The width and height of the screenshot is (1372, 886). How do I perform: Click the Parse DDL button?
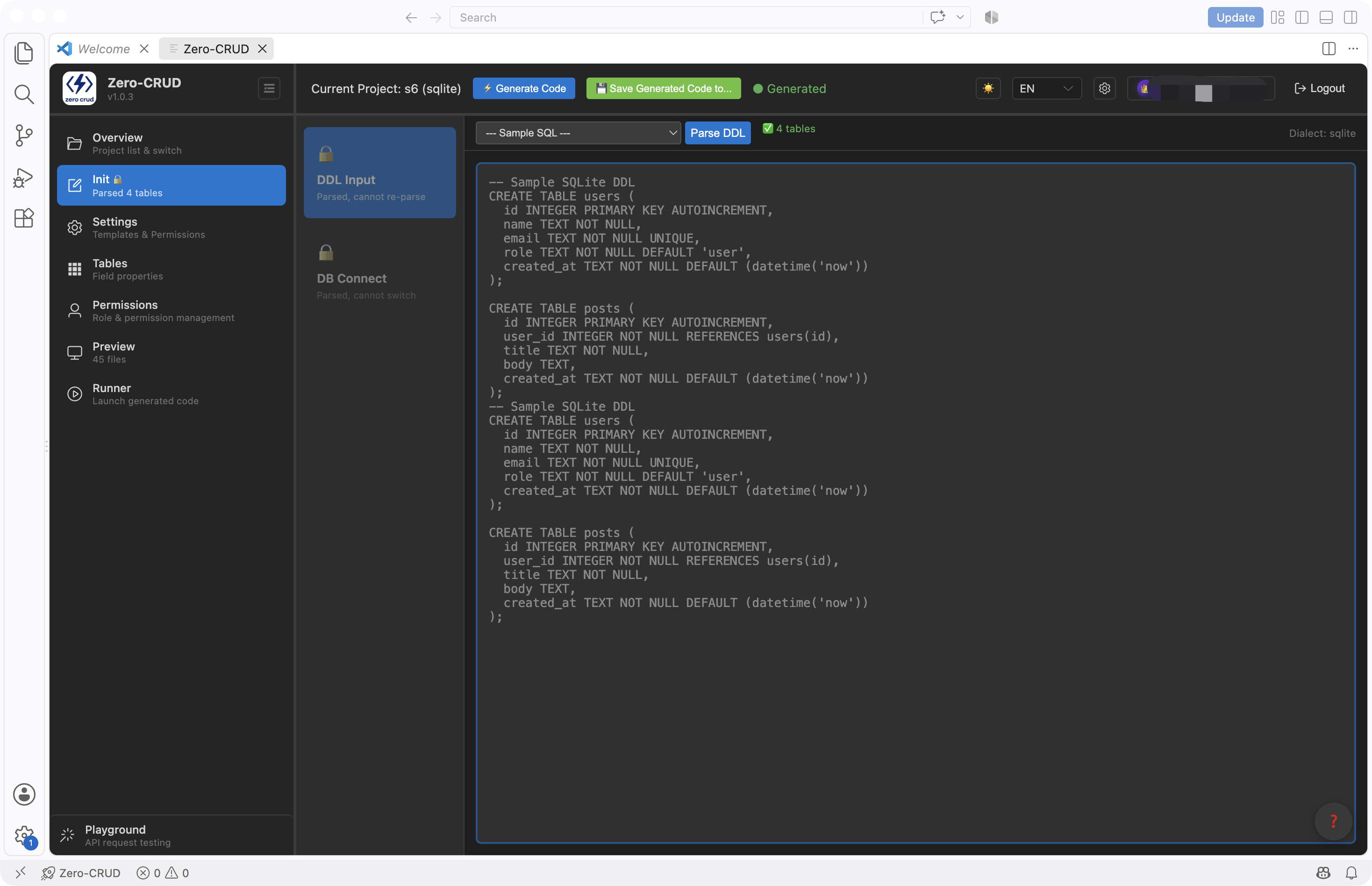click(x=717, y=133)
